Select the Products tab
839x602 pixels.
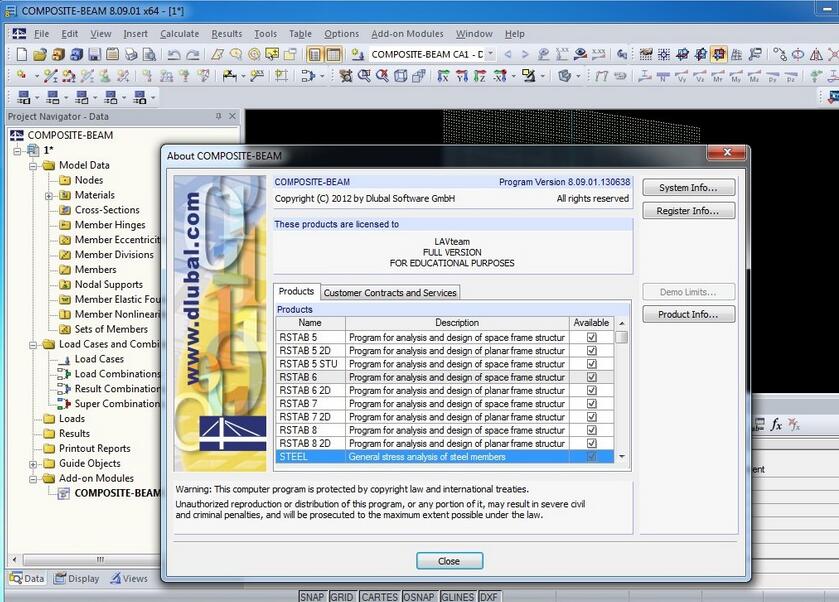(x=296, y=291)
